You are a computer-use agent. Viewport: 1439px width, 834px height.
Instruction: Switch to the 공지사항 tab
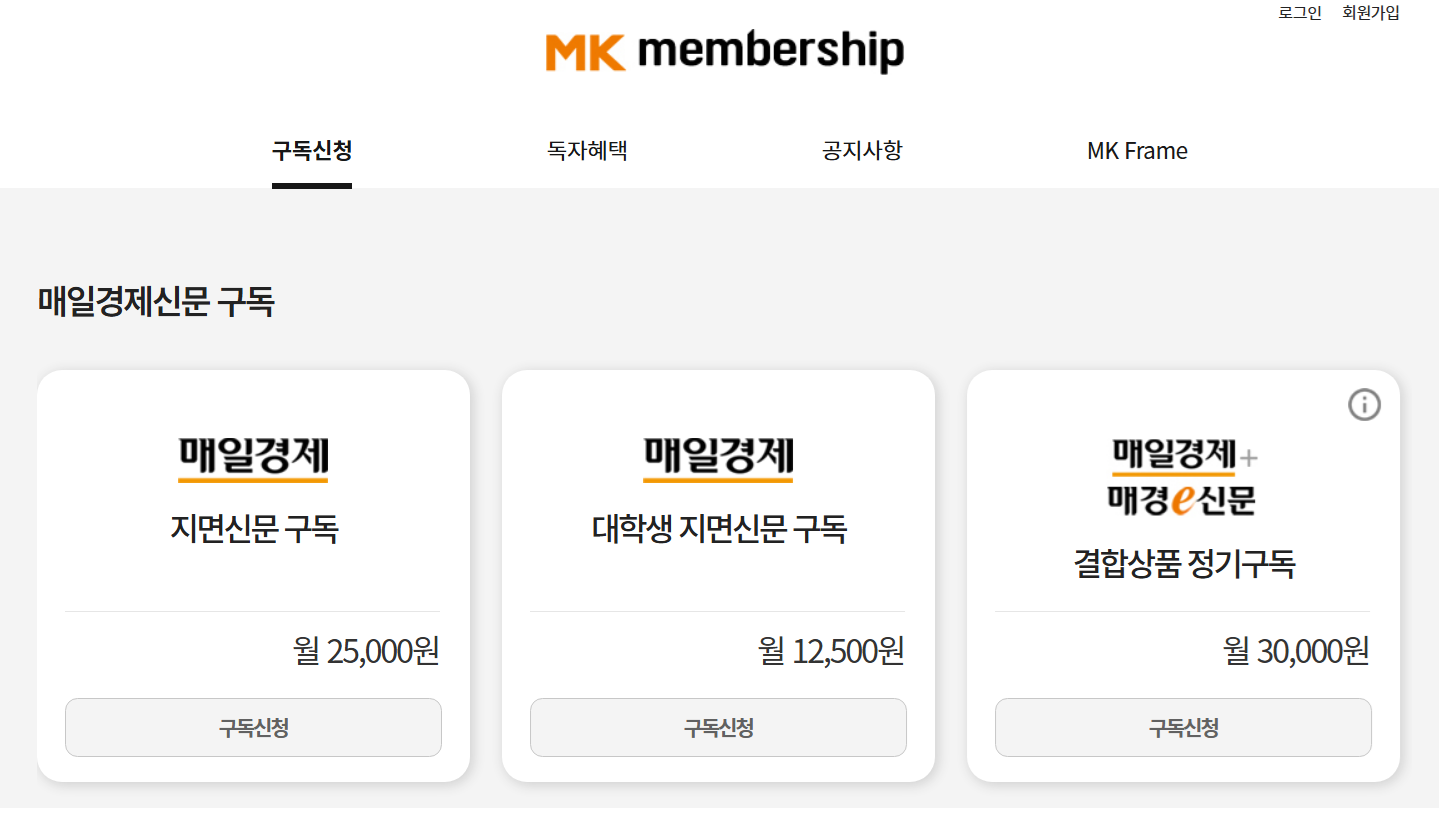tap(861, 149)
